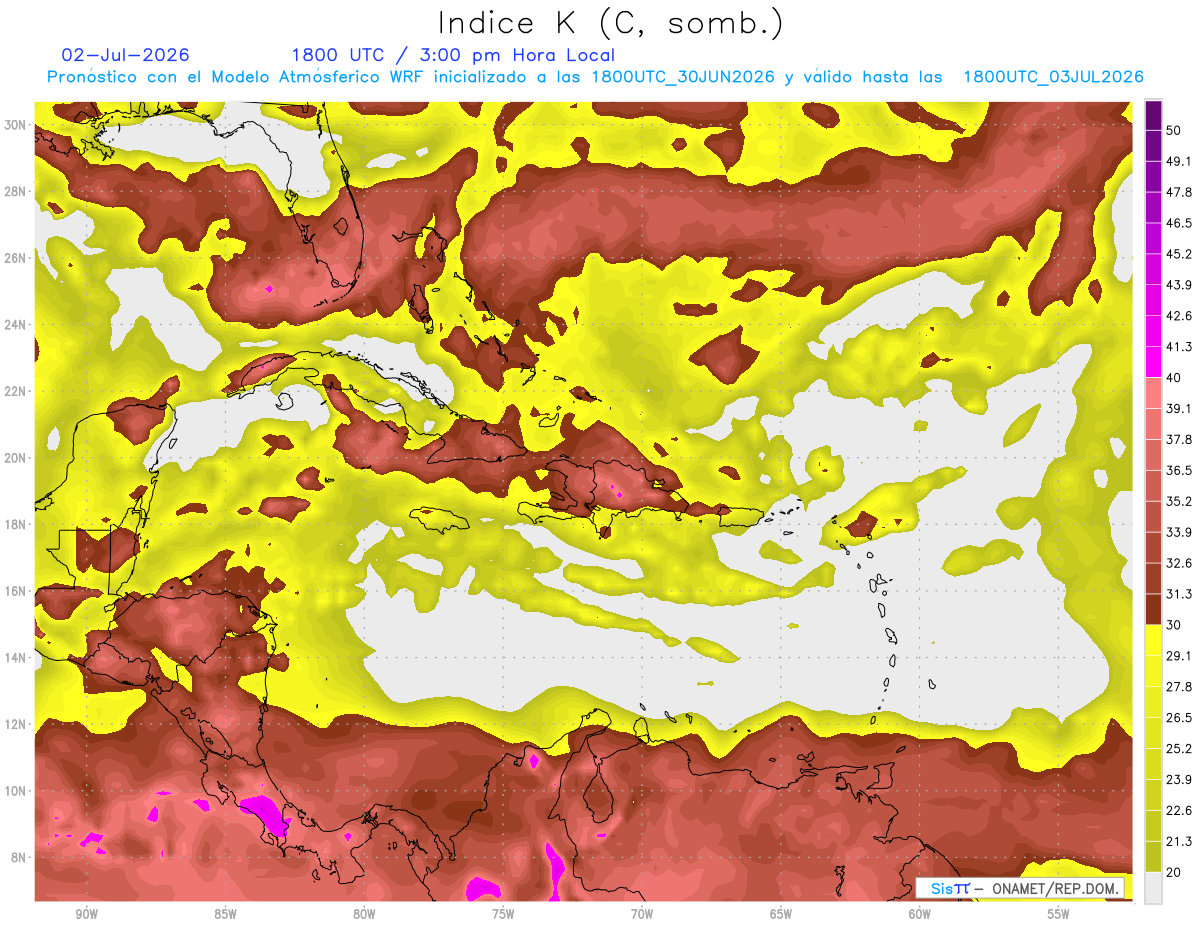Click the 85W longitude label
This screenshot has width=1200, height=927.
click(x=225, y=914)
